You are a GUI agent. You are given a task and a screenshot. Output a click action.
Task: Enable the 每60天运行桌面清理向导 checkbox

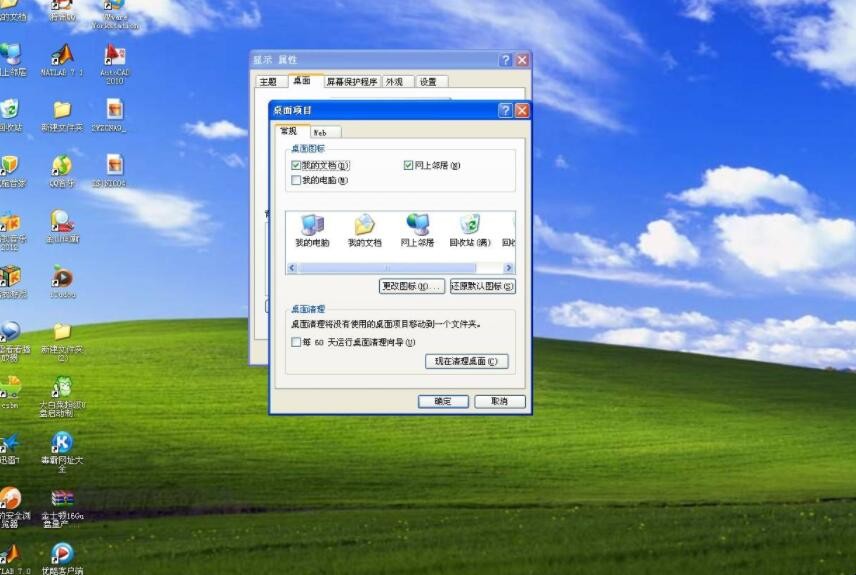296,342
